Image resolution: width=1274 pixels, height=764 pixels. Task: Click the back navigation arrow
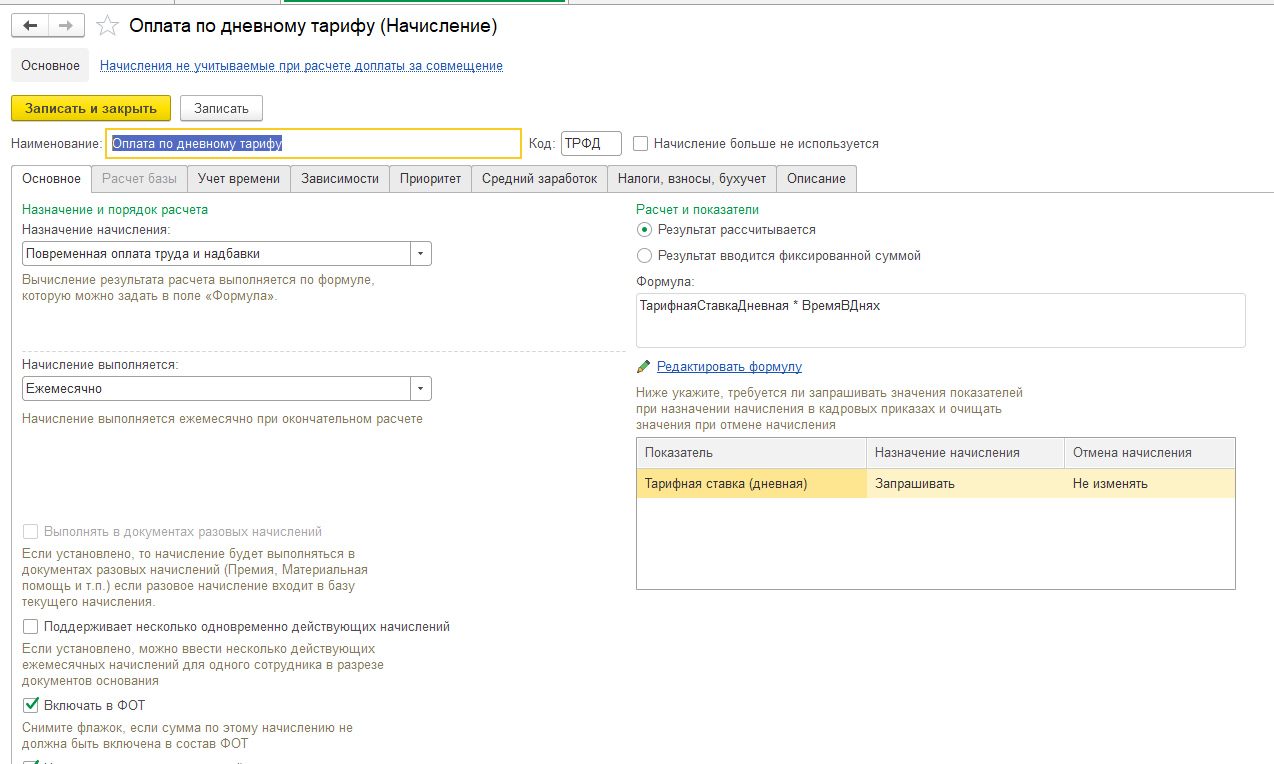coord(30,26)
